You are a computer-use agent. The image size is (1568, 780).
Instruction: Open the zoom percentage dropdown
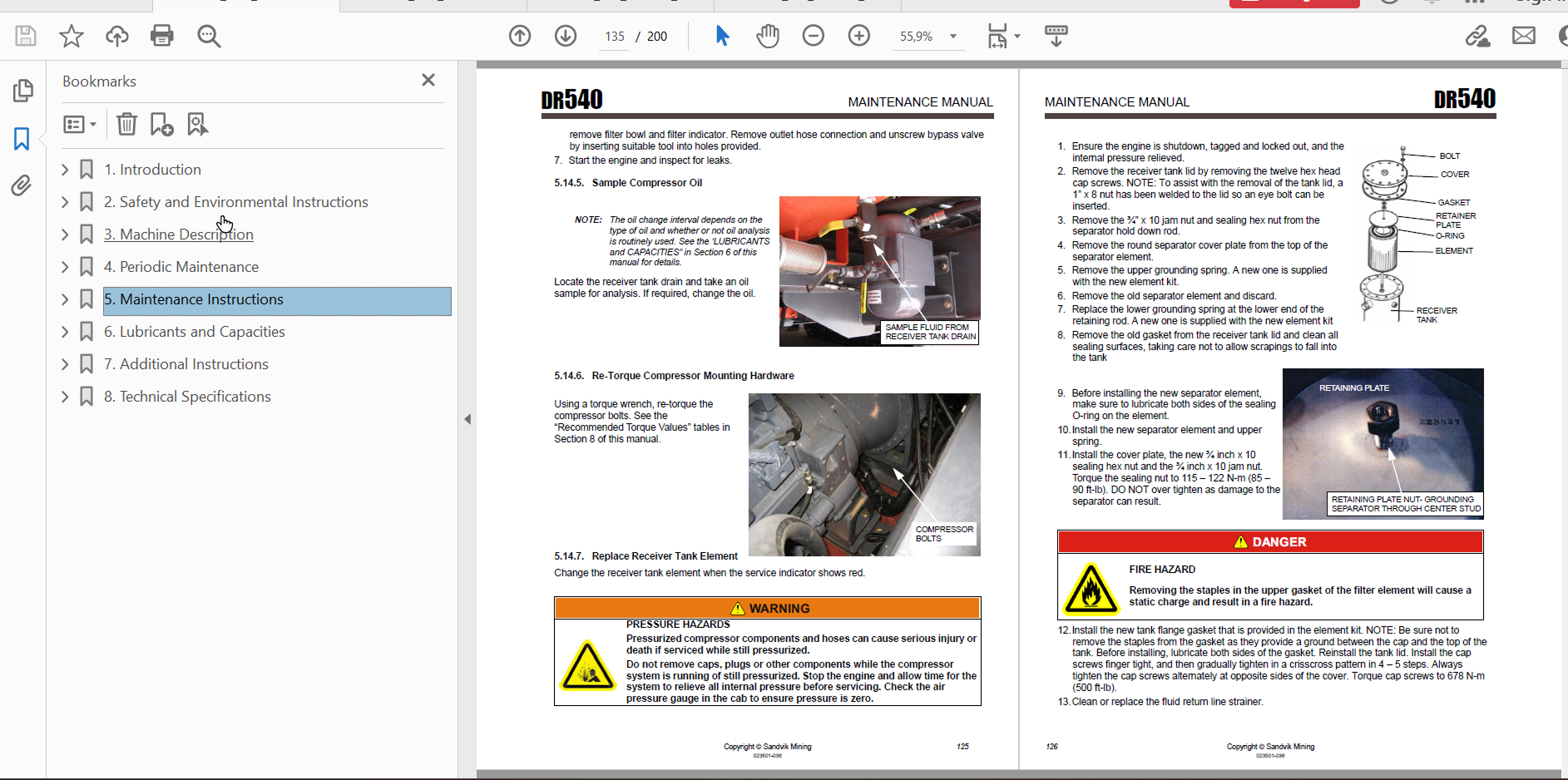pos(953,37)
